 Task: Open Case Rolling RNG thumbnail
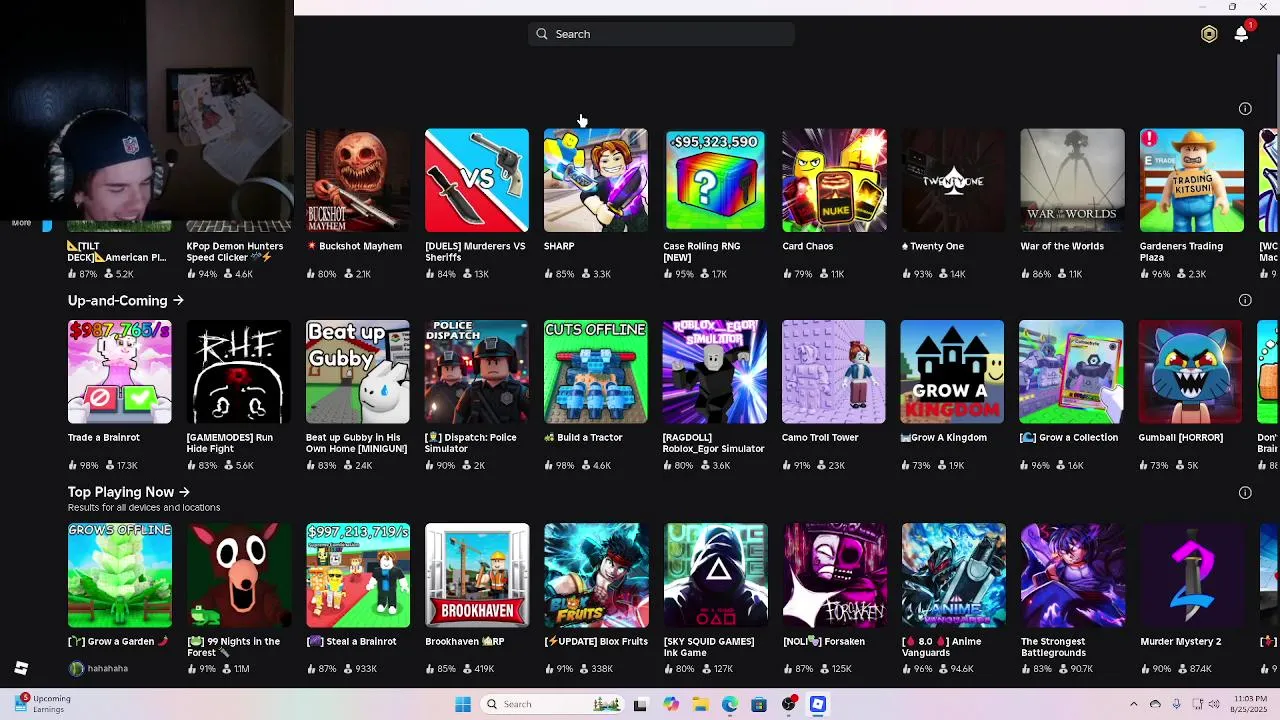pyautogui.click(x=715, y=180)
